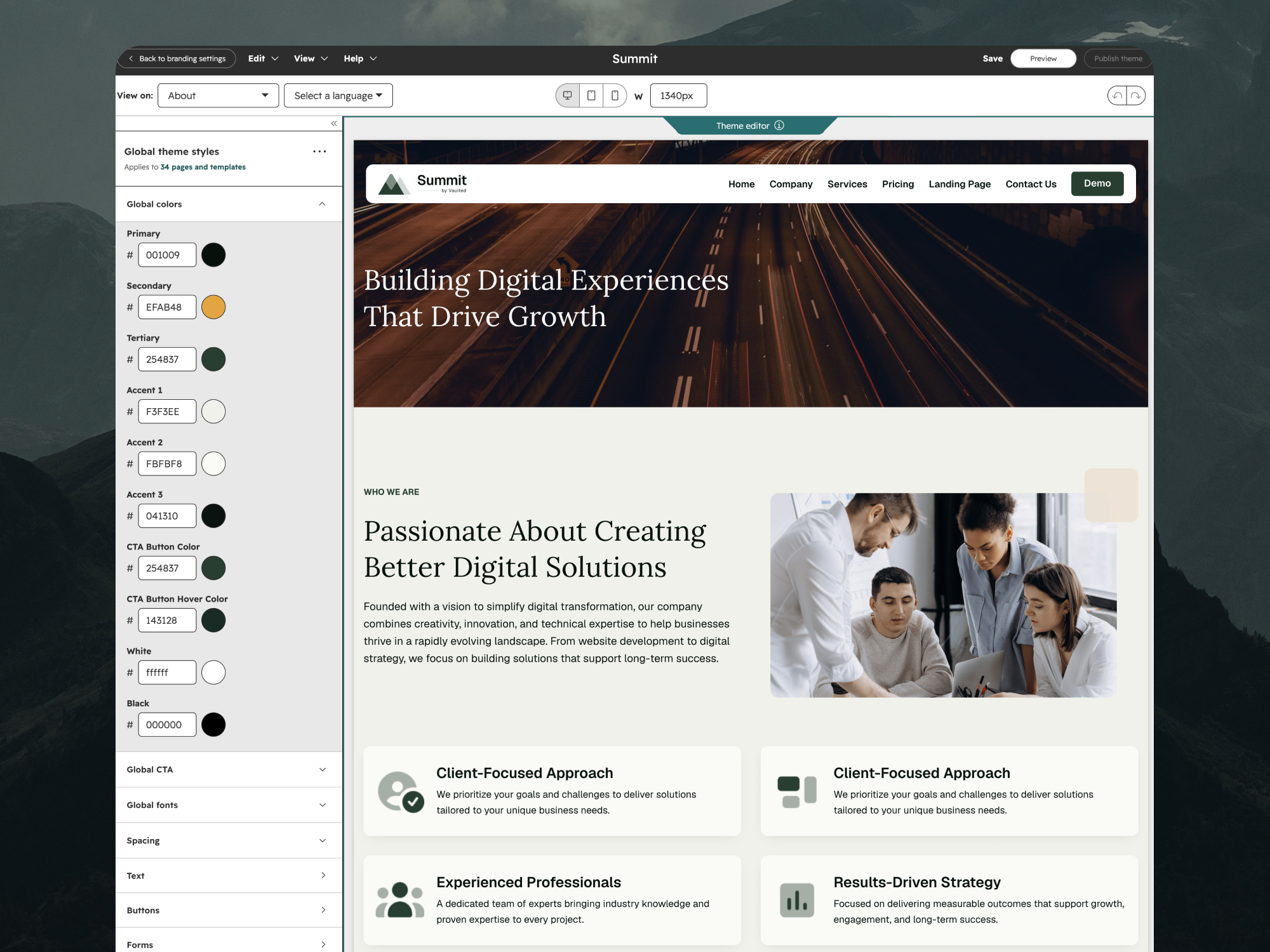This screenshot has width=1270, height=952.
Task: Open the Tertiary green color swatch
Action: click(213, 359)
